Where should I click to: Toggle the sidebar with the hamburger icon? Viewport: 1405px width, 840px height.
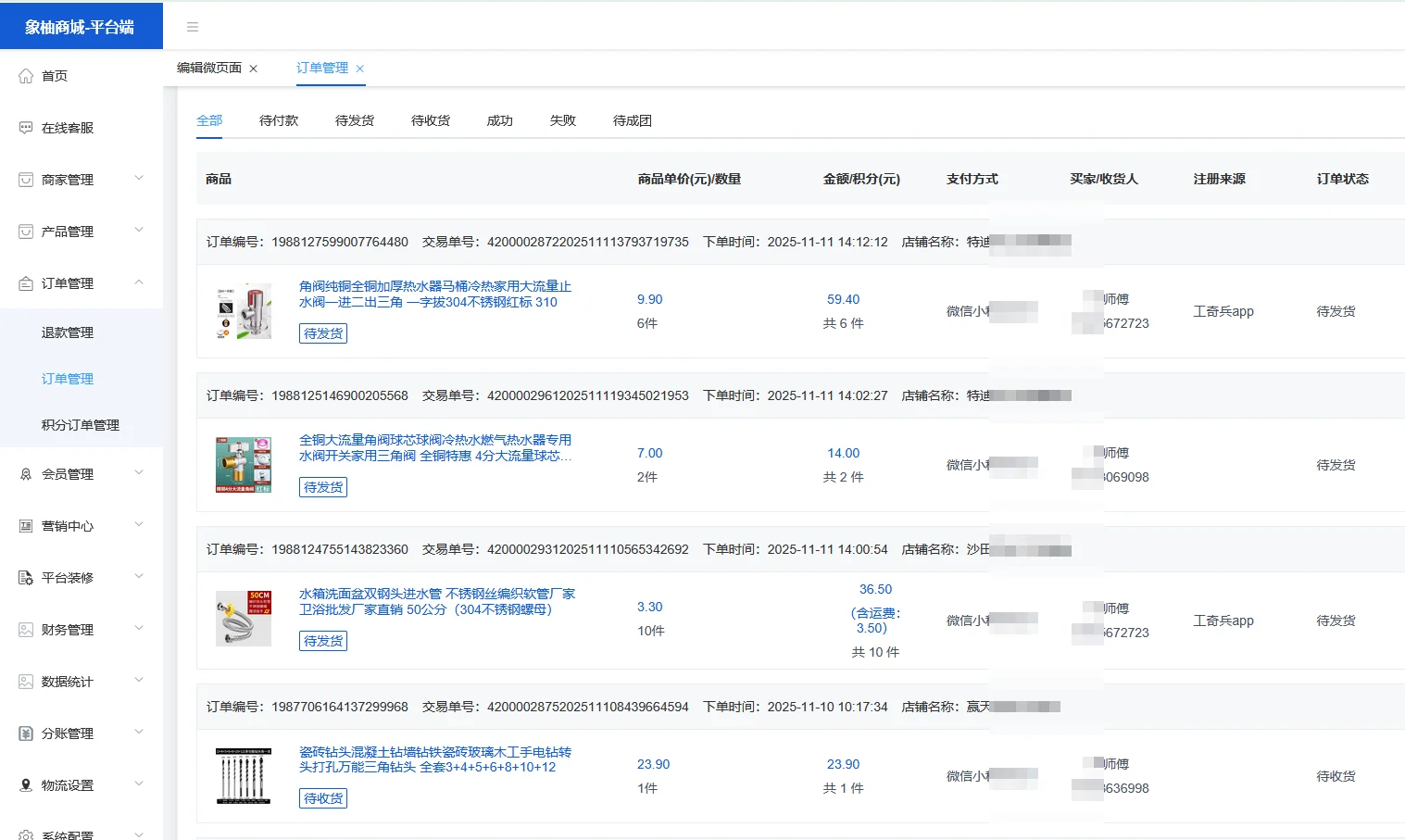193,27
